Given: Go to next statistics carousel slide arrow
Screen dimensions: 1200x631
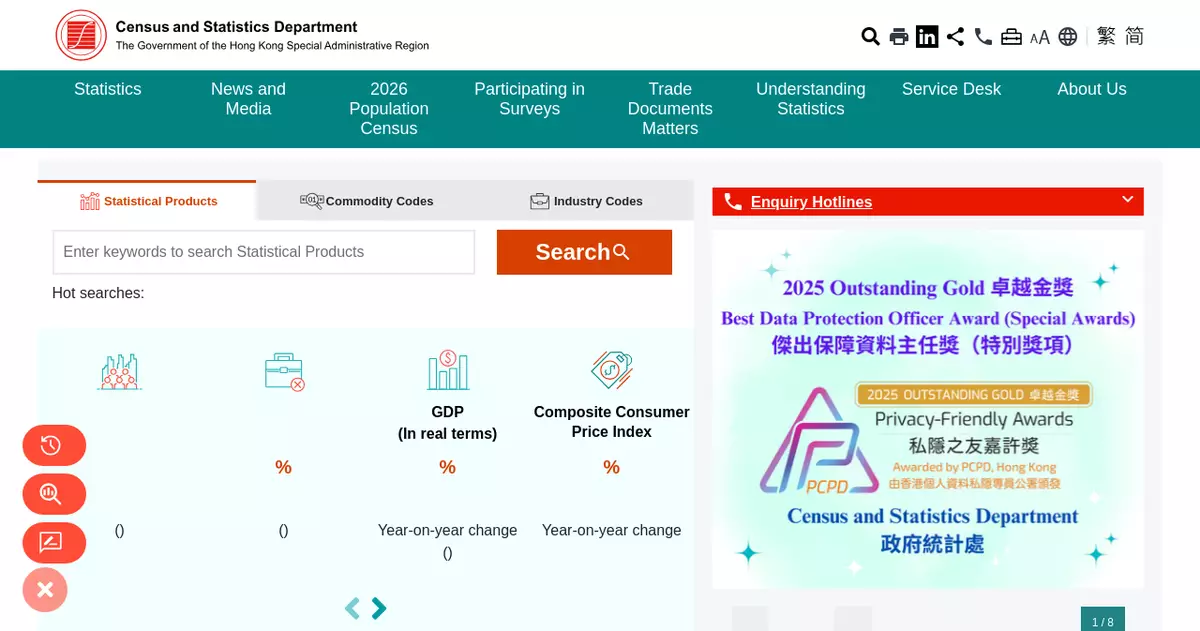Looking at the screenshot, I should click(379, 608).
